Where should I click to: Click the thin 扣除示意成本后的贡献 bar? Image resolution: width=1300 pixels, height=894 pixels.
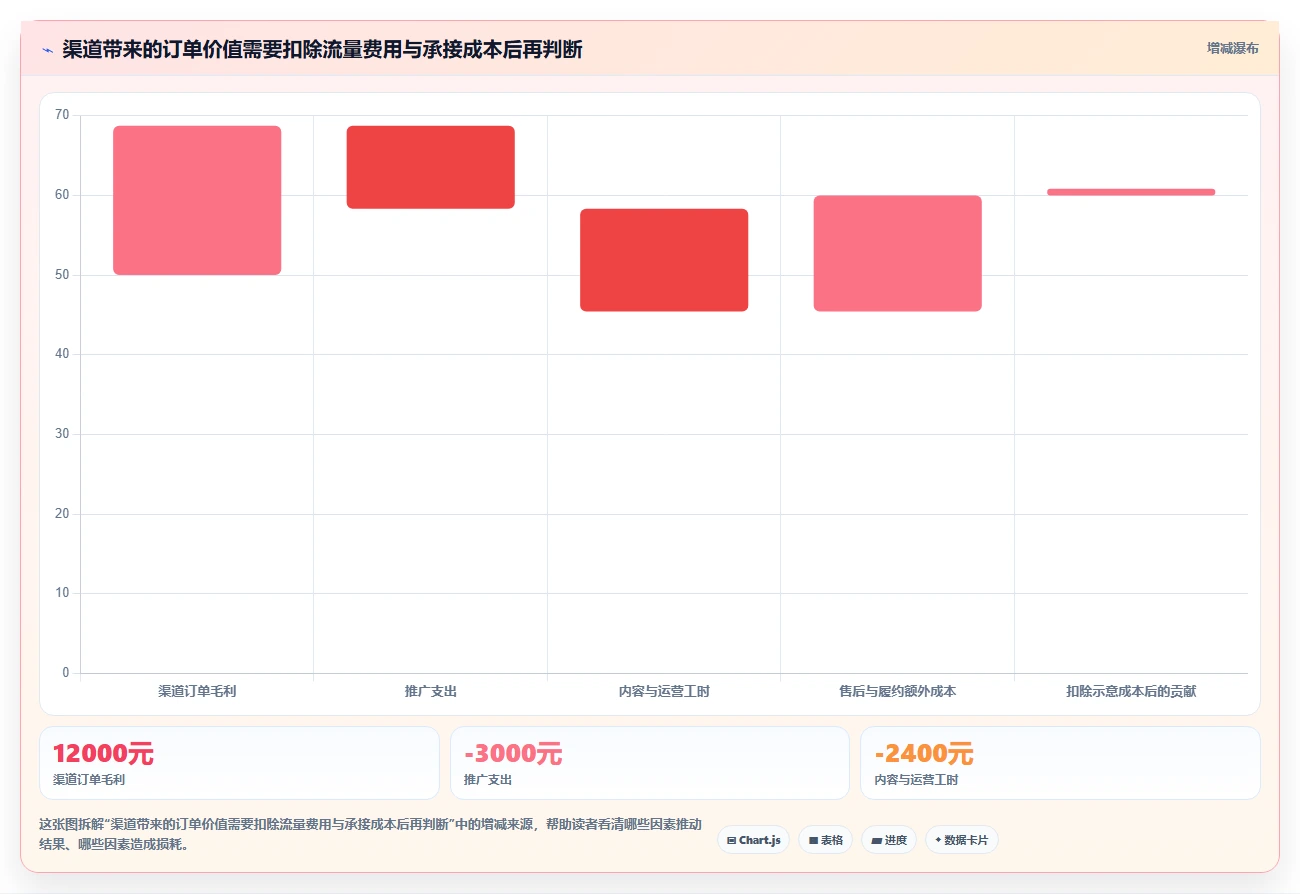(x=1131, y=192)
